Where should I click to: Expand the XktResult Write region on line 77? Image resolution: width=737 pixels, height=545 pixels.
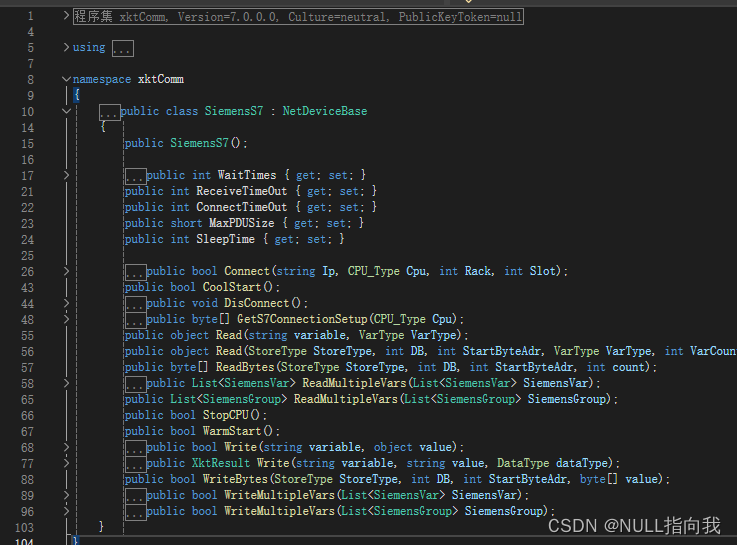pyautogui.click(x=66, y=463)
